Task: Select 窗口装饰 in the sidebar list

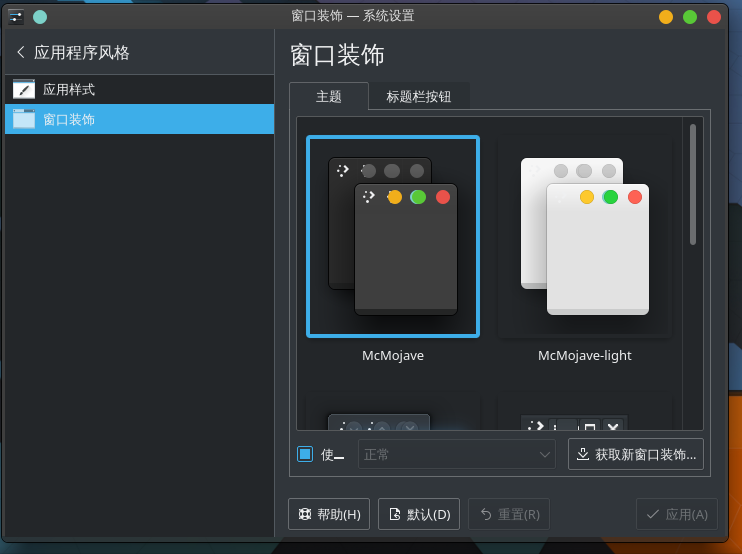Action: [140, 119]
